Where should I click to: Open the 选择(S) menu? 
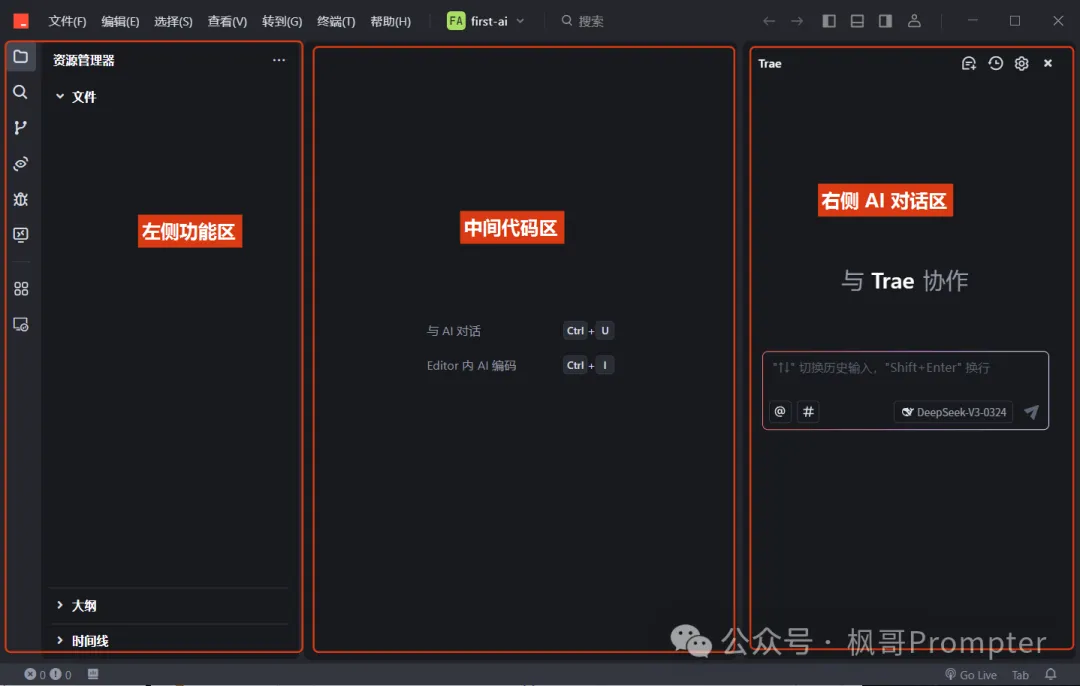click(x=174, y=21)
